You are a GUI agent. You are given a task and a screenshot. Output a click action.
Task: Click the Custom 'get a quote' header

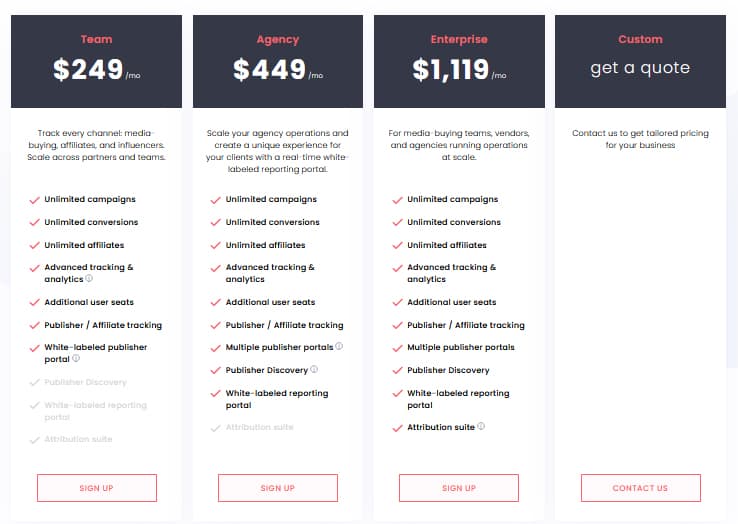click(640, 61)
